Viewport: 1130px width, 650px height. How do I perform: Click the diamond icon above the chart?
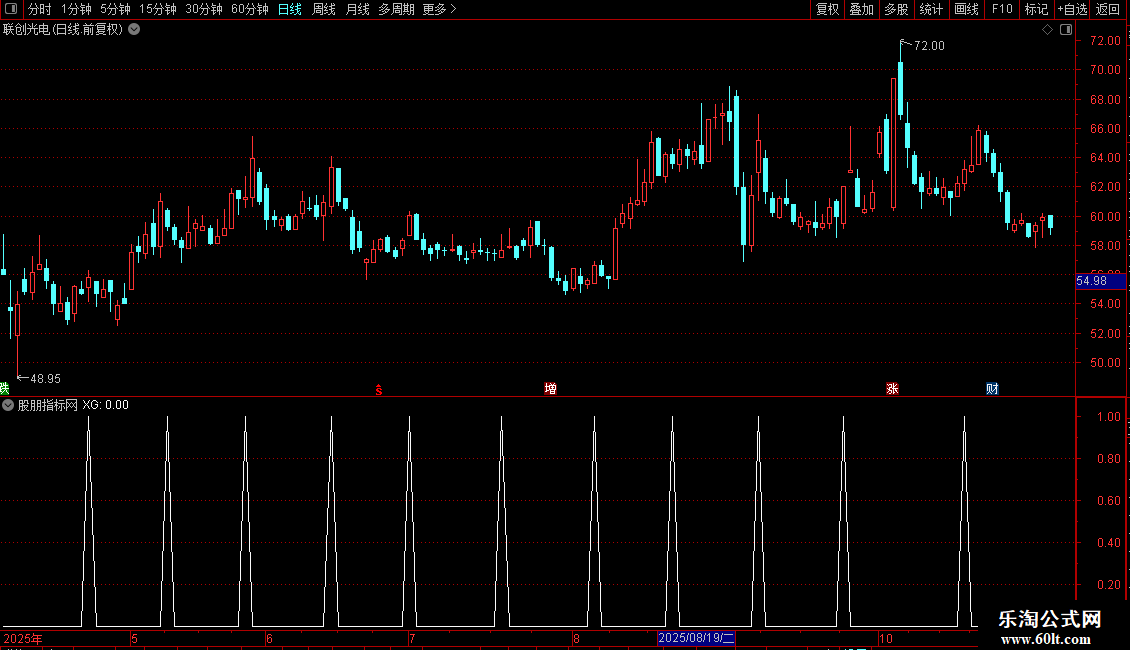tap(1048, 30)
